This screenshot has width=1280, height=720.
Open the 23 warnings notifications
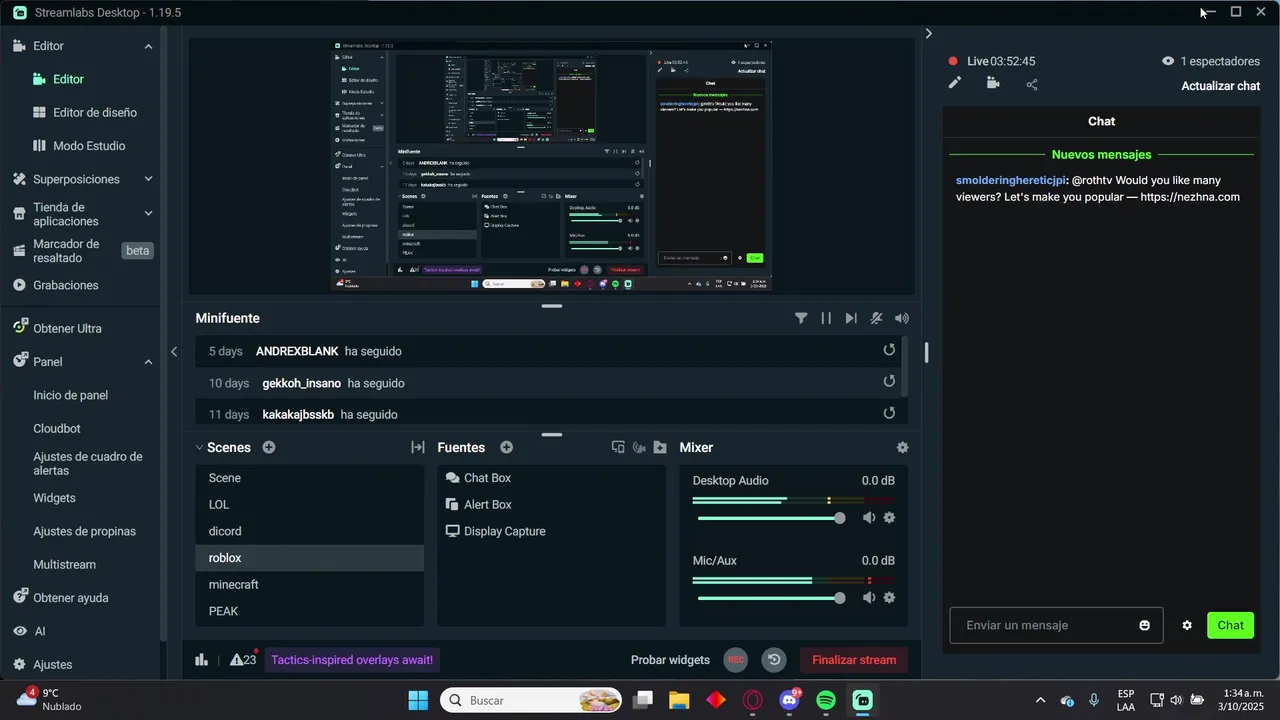pyautogui.click(x=243, y=660)
